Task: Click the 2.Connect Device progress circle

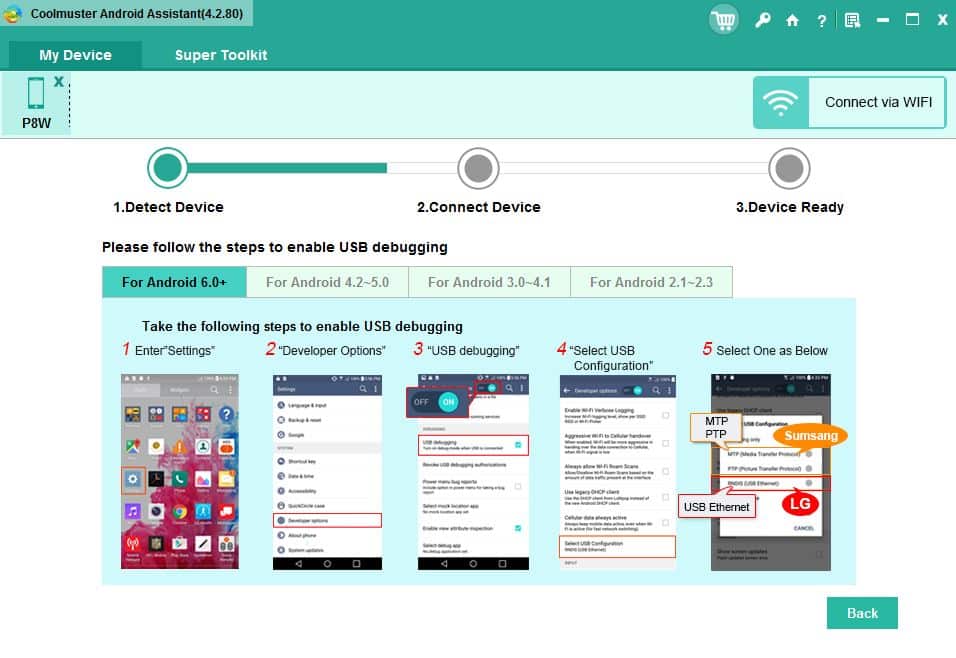Action: tap(479, 168)
